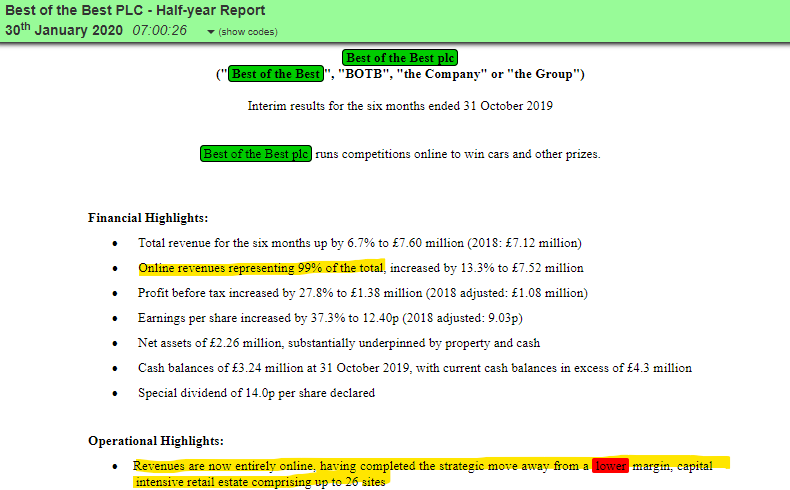The height and width of the screenshot is (490, 790).
Task: Click the "Operational Highlights:" heading
Action: click(x=156, y=441)
